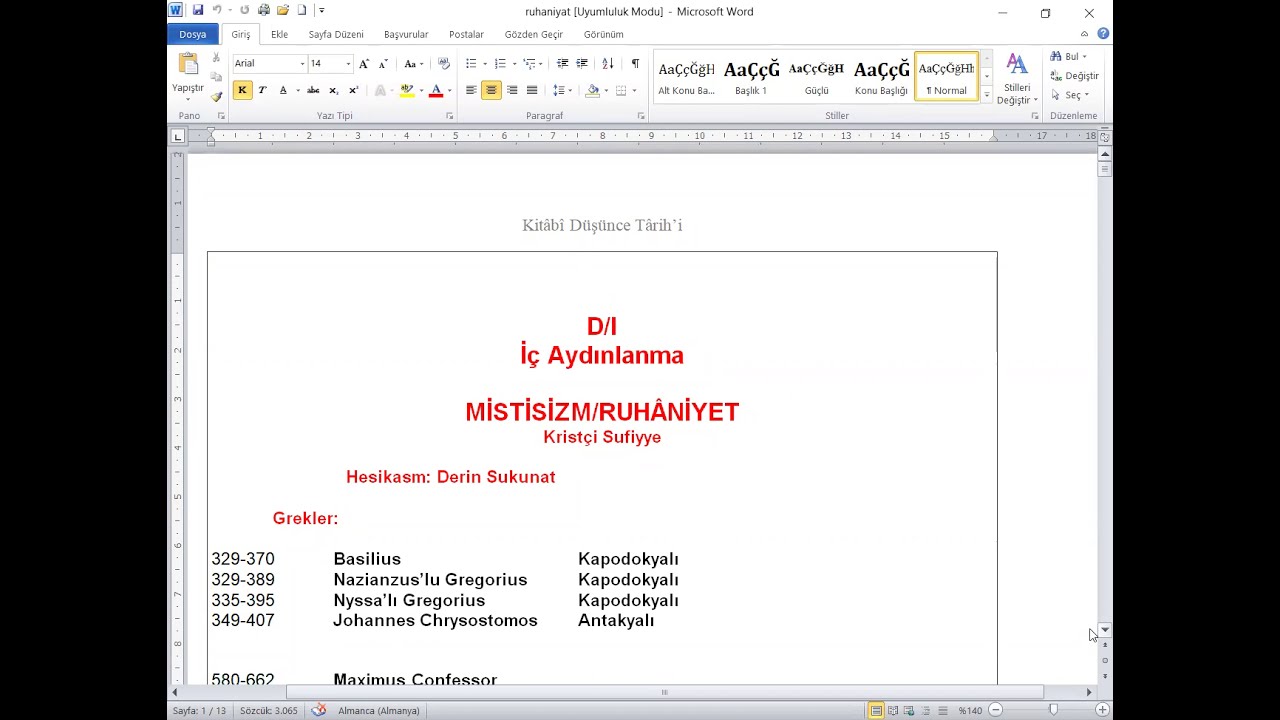Click the Minimize Ribbon caret icon

[x=1085, y=34]
